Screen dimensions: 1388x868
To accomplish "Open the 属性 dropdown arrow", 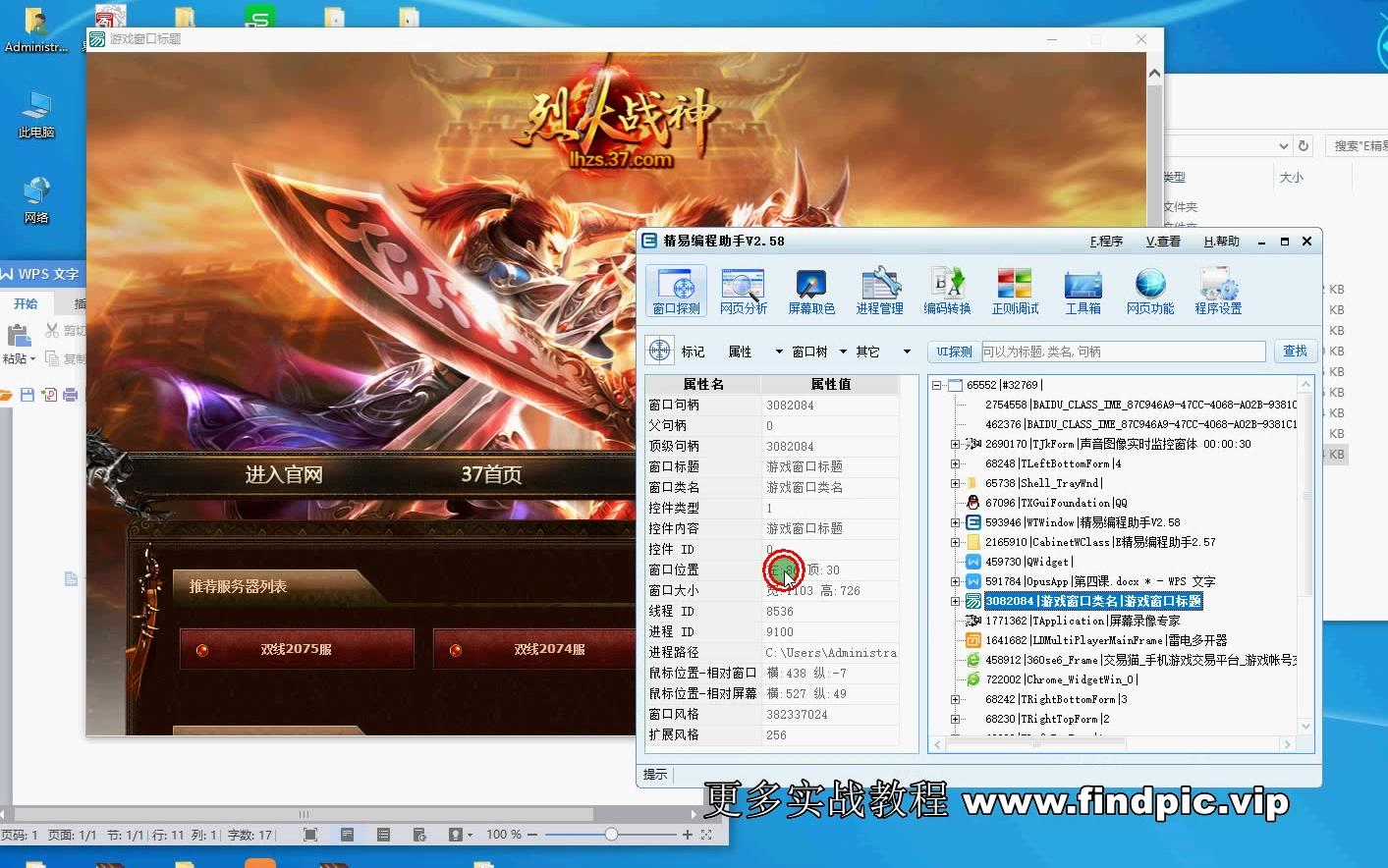I will pyautogui.click(x=779, y=352).
